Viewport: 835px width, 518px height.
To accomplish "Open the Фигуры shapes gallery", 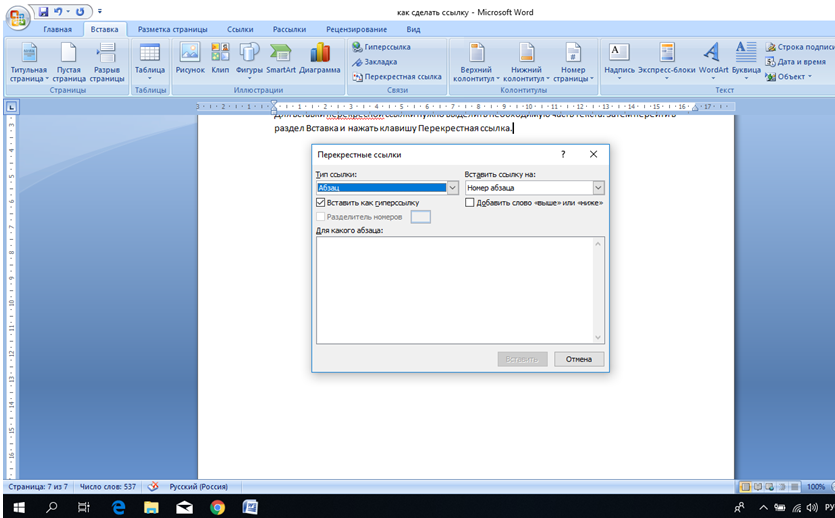I will (249, 60).
